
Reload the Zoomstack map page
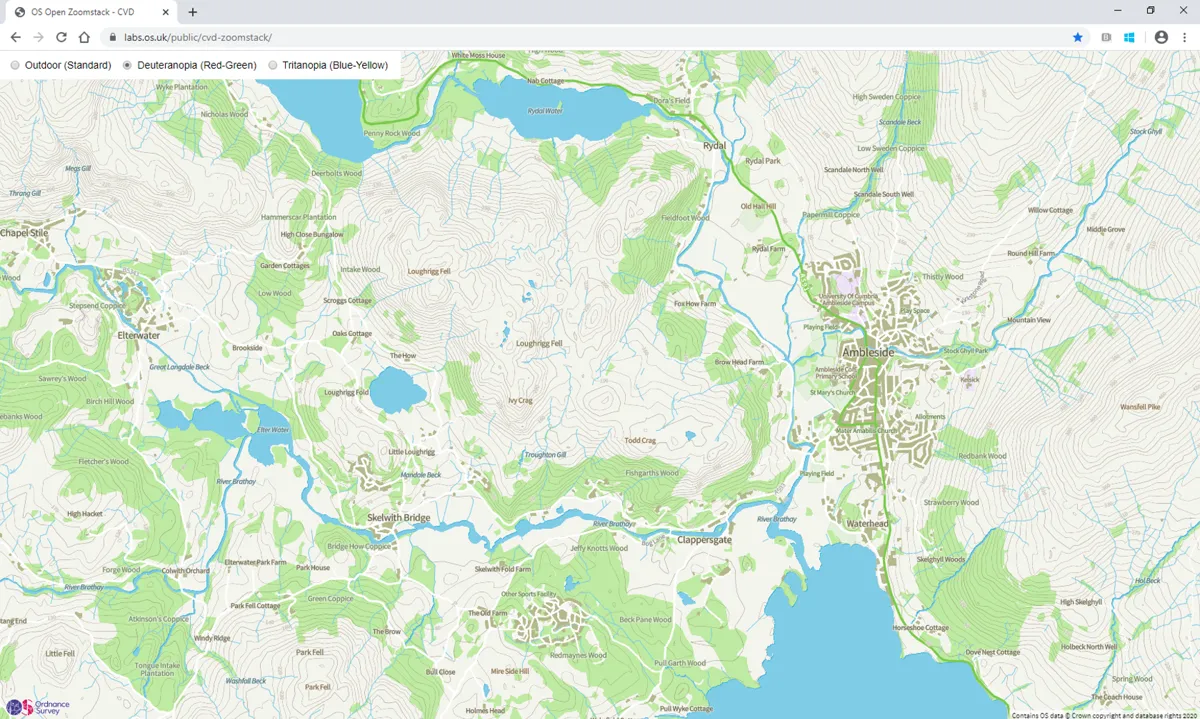[63, 37]
